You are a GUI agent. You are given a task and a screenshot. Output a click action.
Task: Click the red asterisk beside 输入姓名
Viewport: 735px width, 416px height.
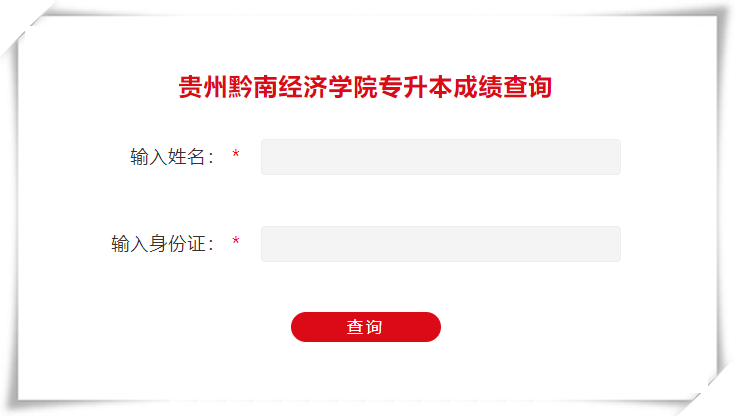pyautogui.click(x=236, y=157)
